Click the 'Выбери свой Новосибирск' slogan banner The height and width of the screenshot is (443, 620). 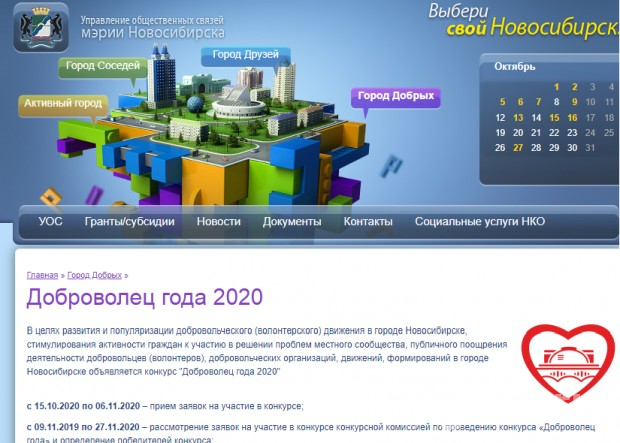[522, 19]
